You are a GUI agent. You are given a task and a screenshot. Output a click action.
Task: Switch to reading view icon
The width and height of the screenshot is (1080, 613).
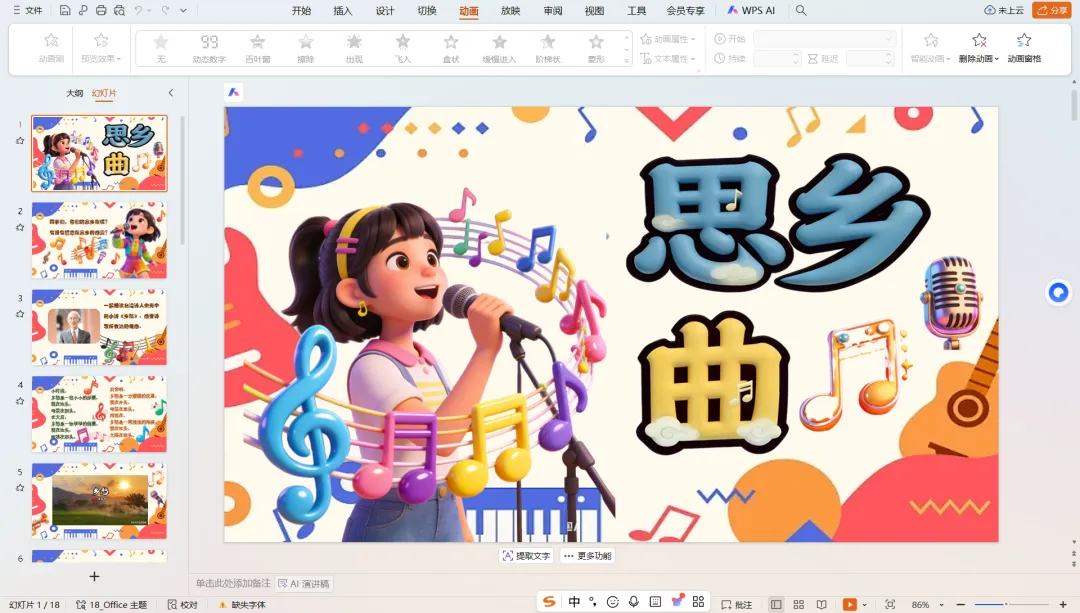click(822, 605)
